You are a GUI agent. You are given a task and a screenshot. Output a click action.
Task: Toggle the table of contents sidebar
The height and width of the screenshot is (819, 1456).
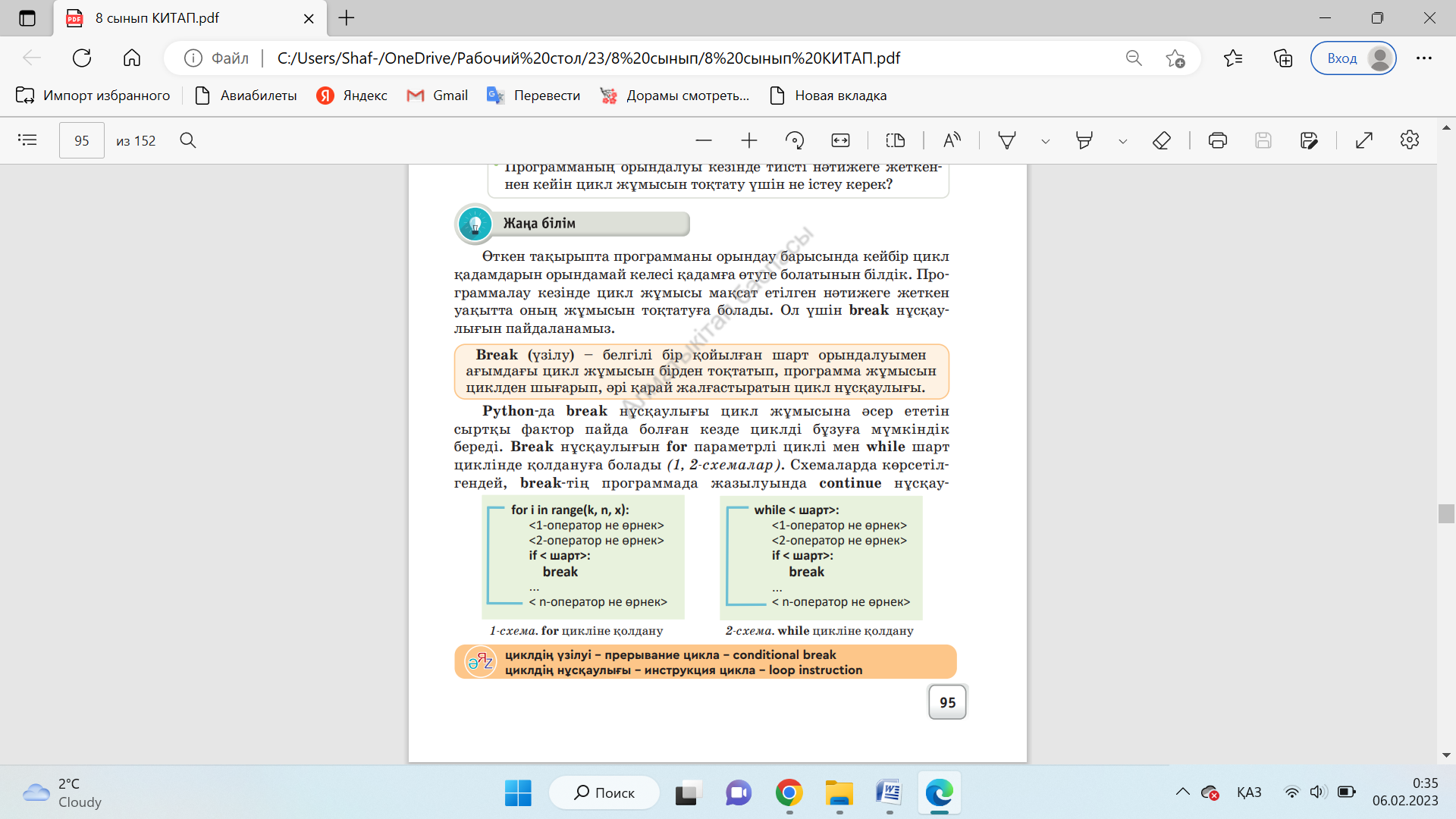[x=27, y=140]
